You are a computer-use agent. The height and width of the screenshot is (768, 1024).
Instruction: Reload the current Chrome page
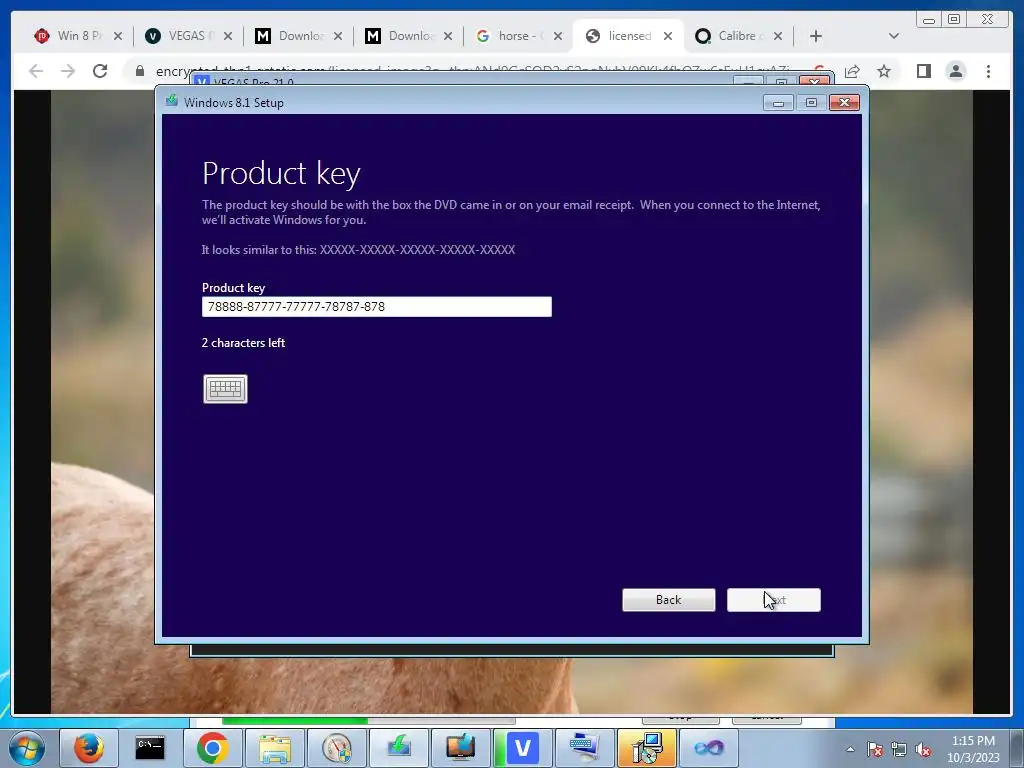tap(100, 71)
